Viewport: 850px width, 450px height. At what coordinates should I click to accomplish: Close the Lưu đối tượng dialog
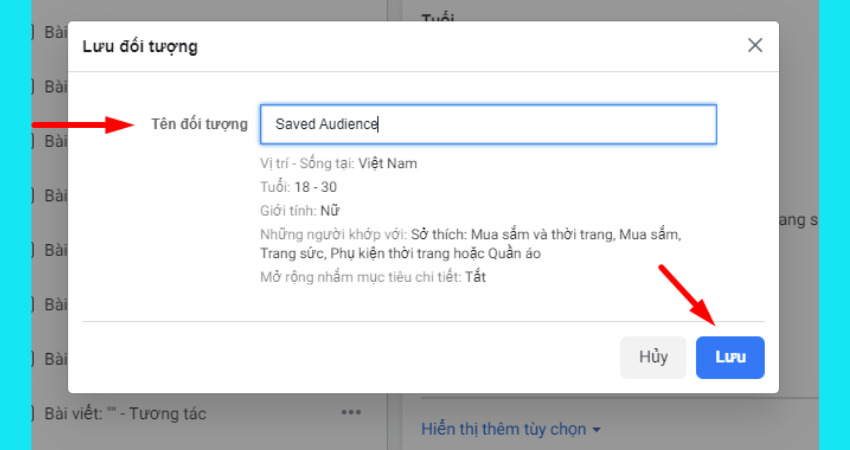click(x=755, y=45)
